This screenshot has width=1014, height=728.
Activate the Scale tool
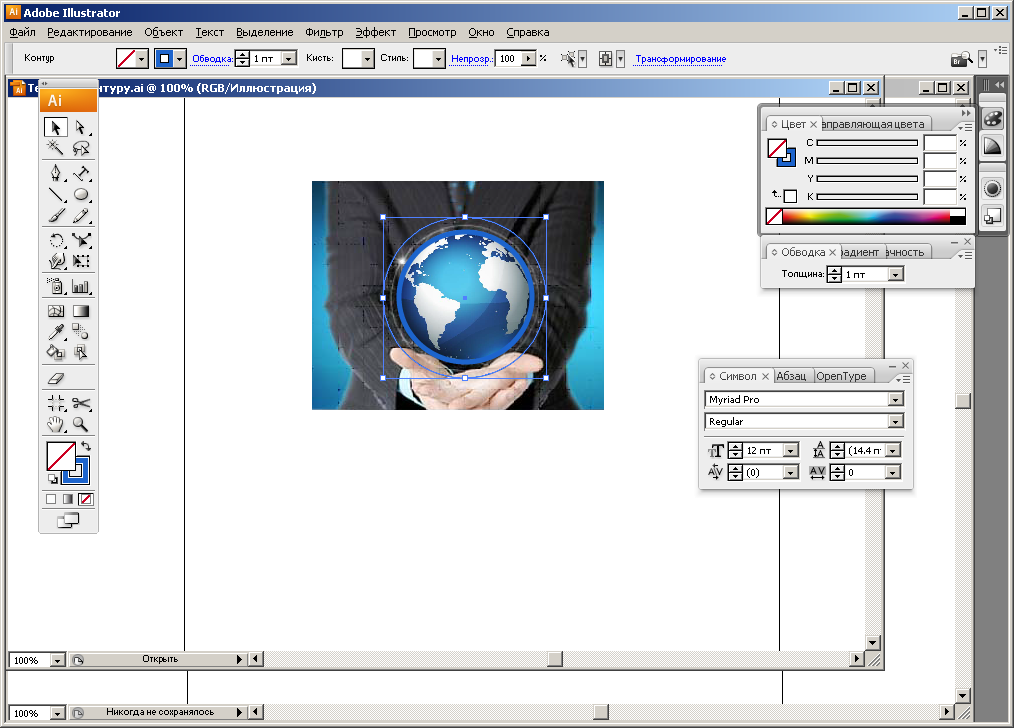coord(81,240)
